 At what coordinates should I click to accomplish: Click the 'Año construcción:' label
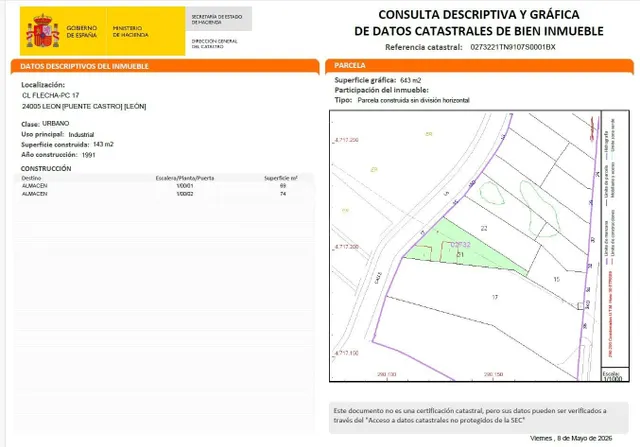(49, 155)
